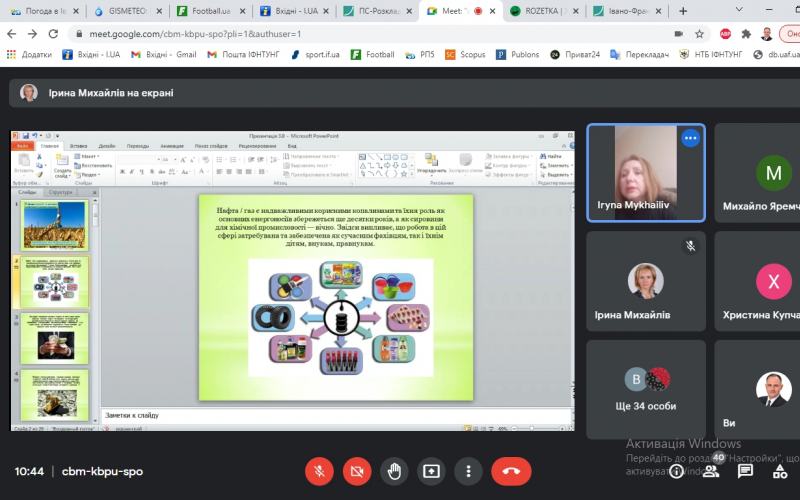Open the Activities shapes icon
This screenshot has height=500, width=800.
pyautogui.click(x=780, y=471)
